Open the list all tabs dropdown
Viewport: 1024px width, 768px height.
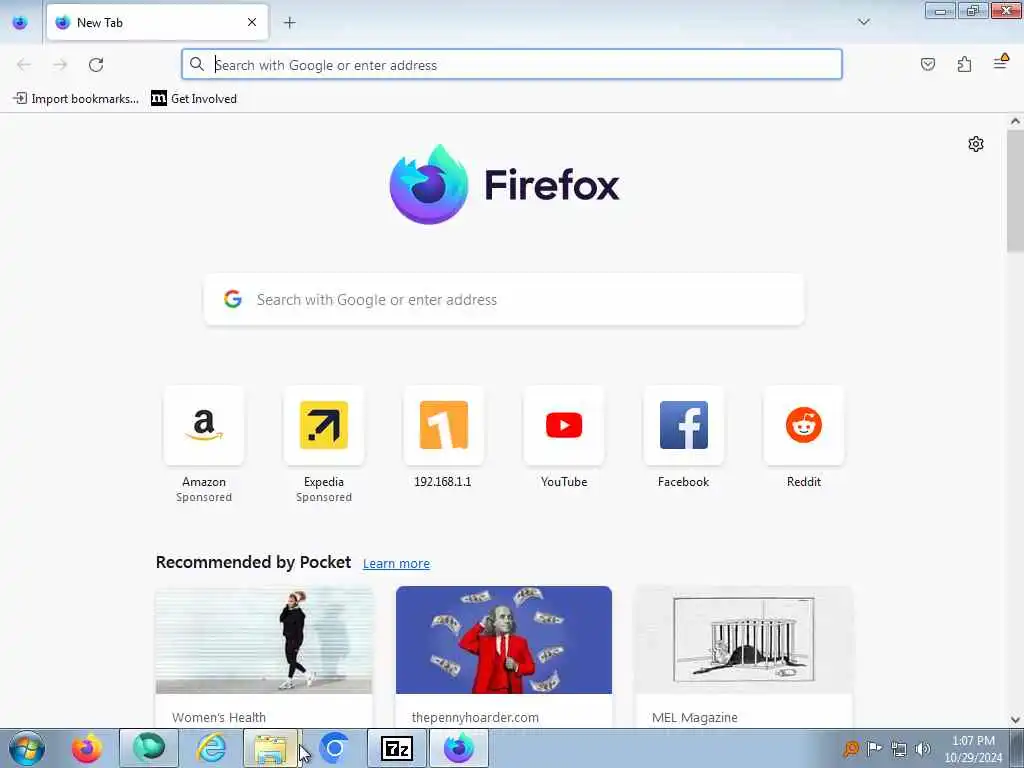point(863,22)
